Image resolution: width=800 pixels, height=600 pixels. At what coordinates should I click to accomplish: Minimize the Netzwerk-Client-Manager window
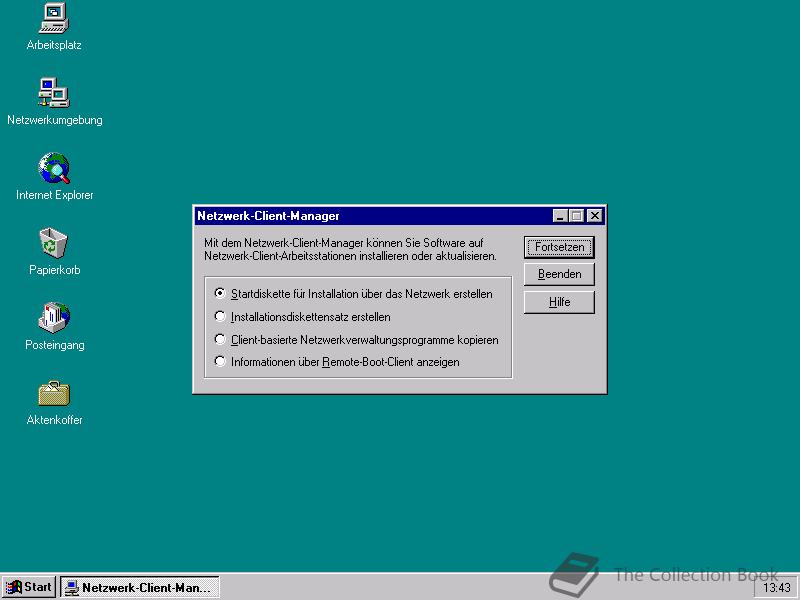pos(561,216)
